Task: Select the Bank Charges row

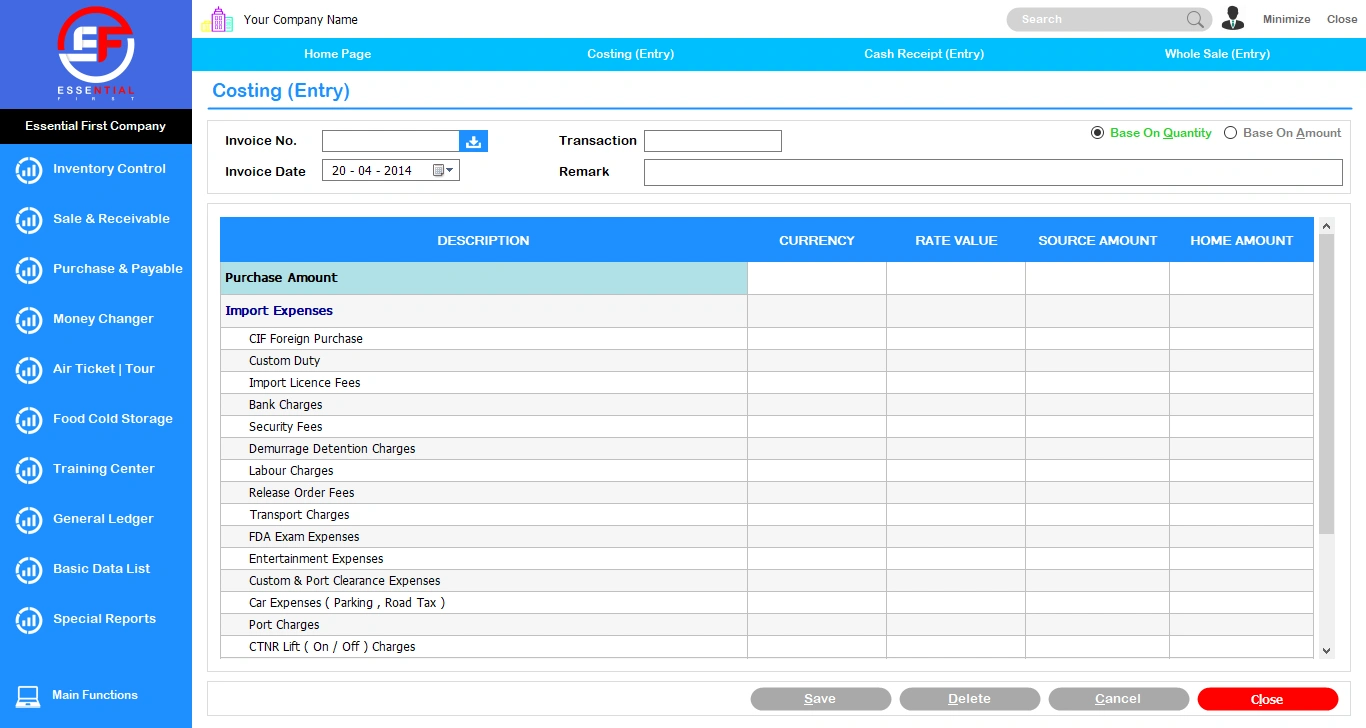Action: click(x=767, y=405)
